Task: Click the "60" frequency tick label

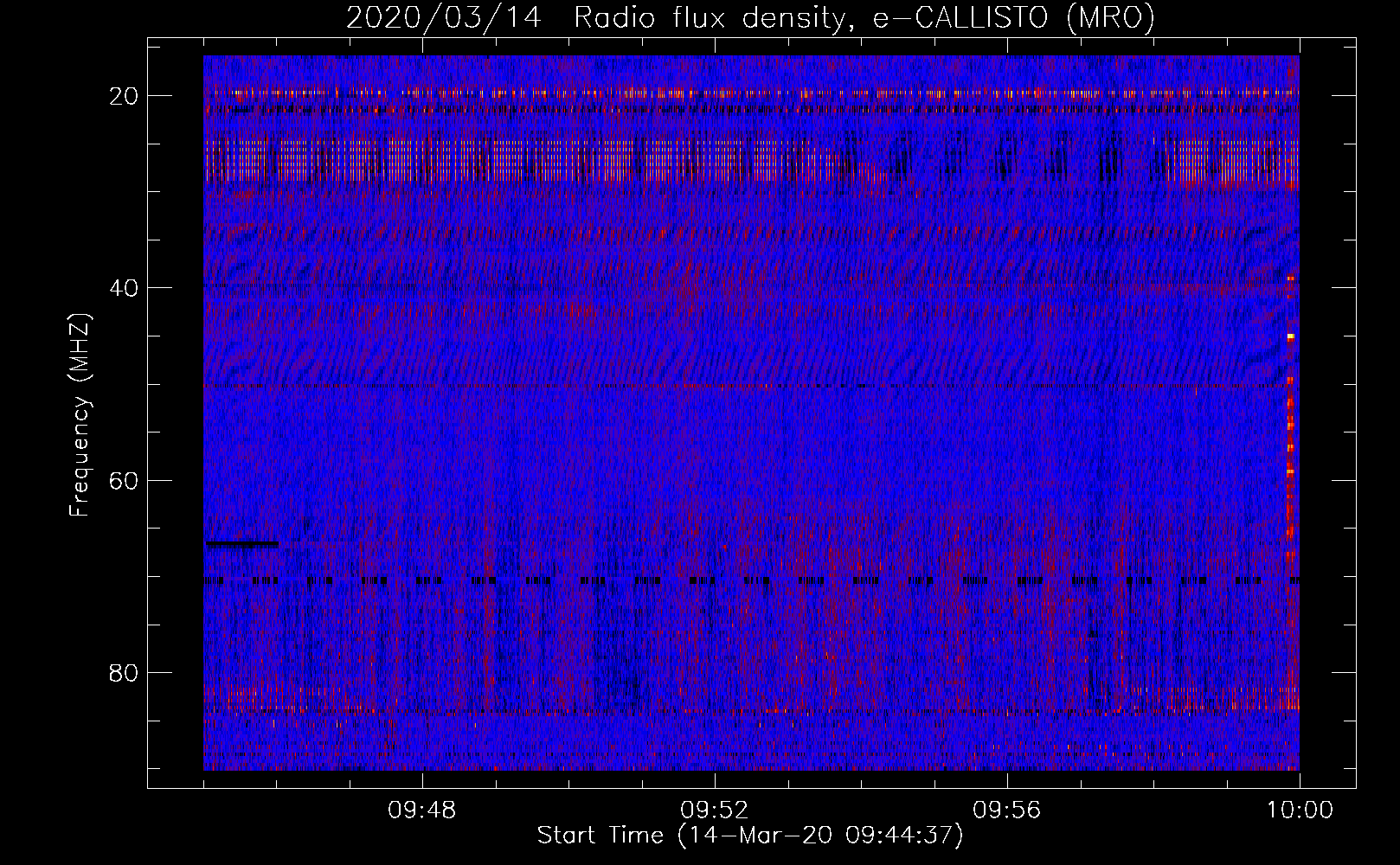Action: [x=125, y=480]
